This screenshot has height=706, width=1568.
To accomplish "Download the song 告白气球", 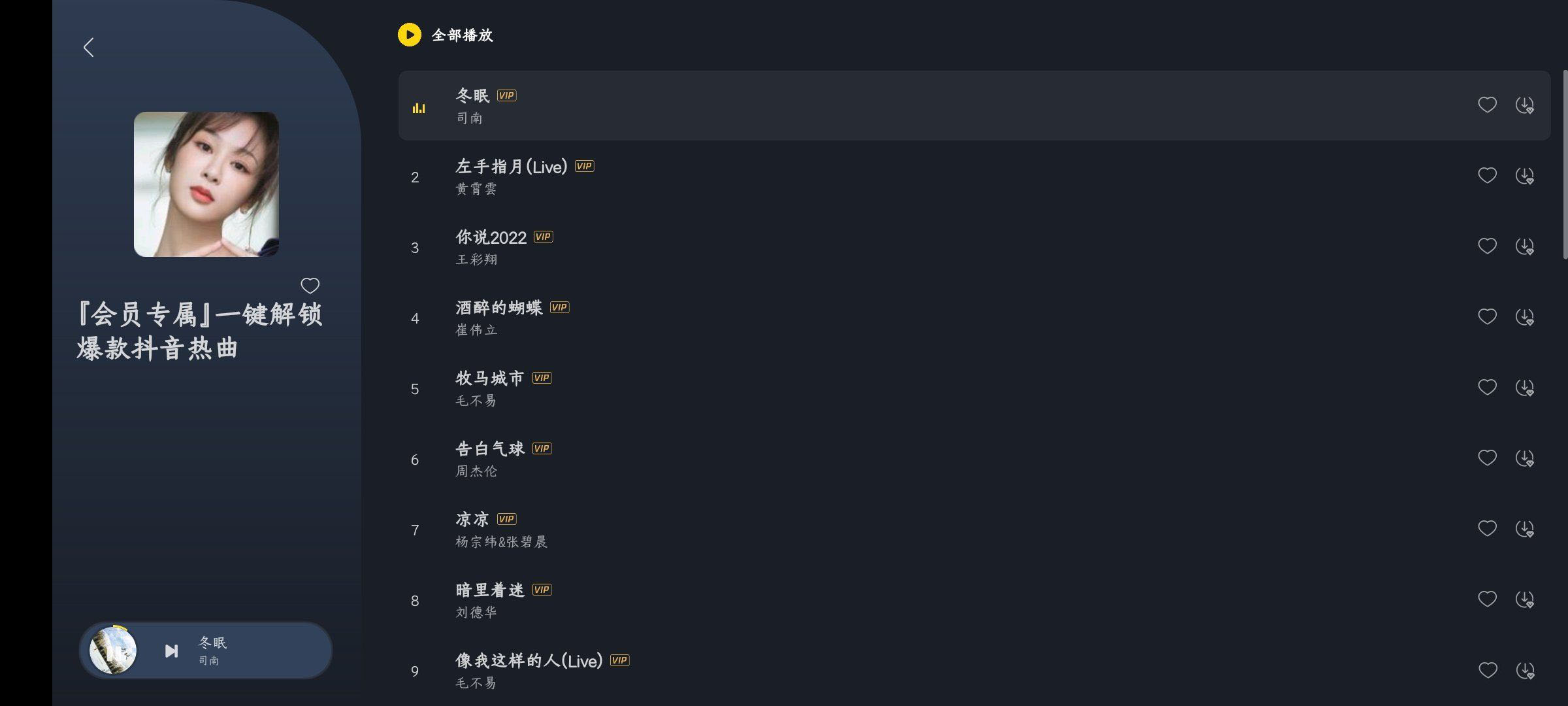I will (x=1524, y=458).
